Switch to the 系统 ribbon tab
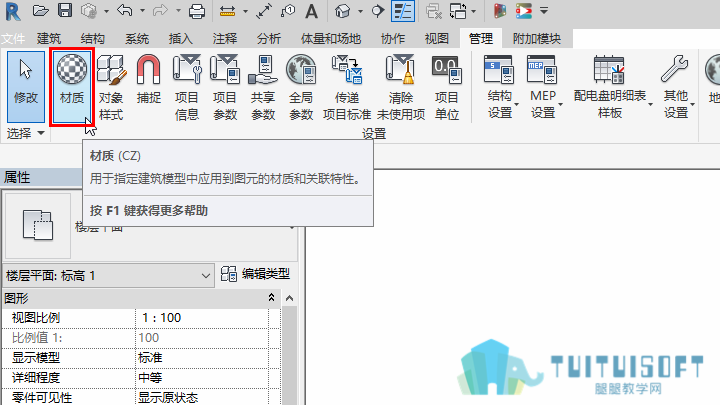This screenshot has height=405, width=720. (x=137, y=39)
